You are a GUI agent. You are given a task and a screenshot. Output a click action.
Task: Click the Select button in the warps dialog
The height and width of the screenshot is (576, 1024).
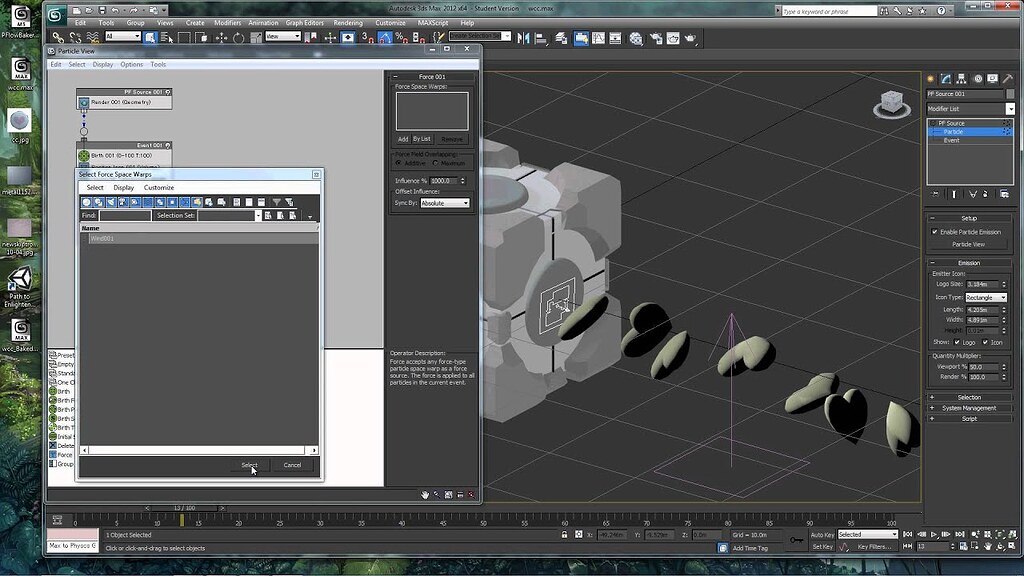(x=249, y=465)
